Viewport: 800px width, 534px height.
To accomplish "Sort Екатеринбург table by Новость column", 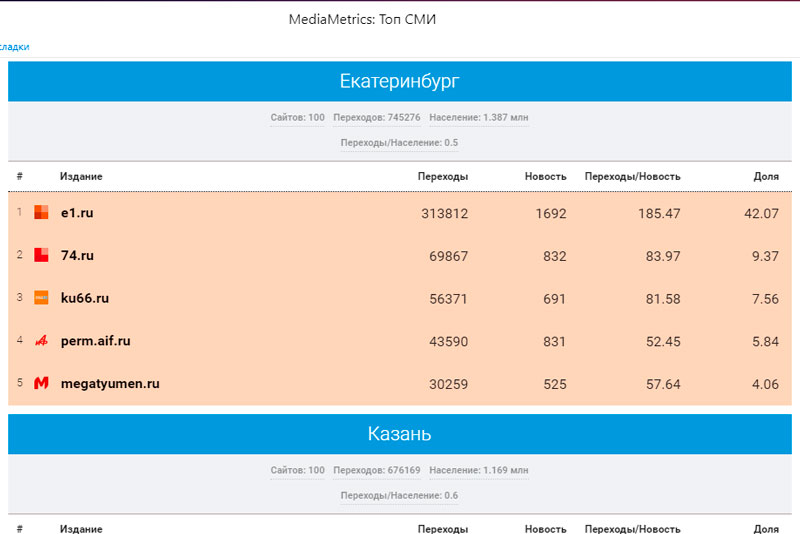I will coord(545,176).
